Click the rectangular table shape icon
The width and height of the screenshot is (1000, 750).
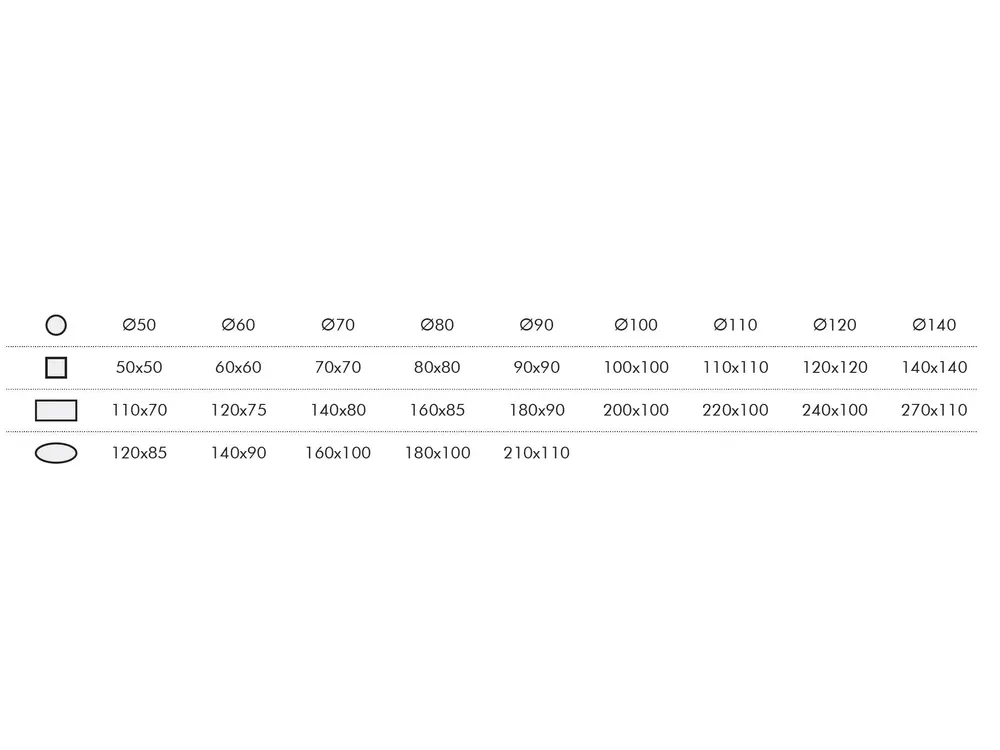tap(56, 410)
